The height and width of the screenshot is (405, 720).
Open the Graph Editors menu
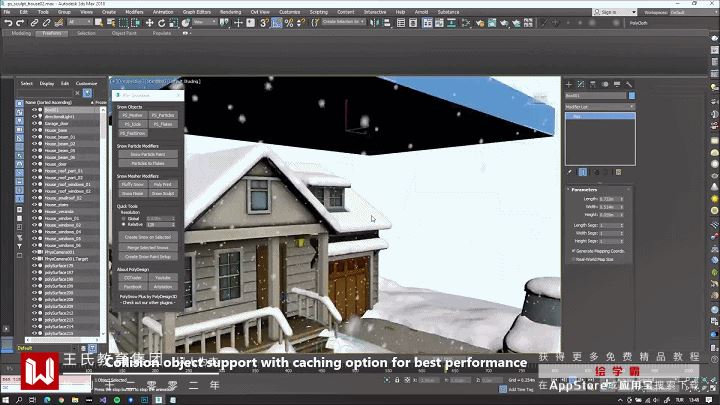(197, 12)
